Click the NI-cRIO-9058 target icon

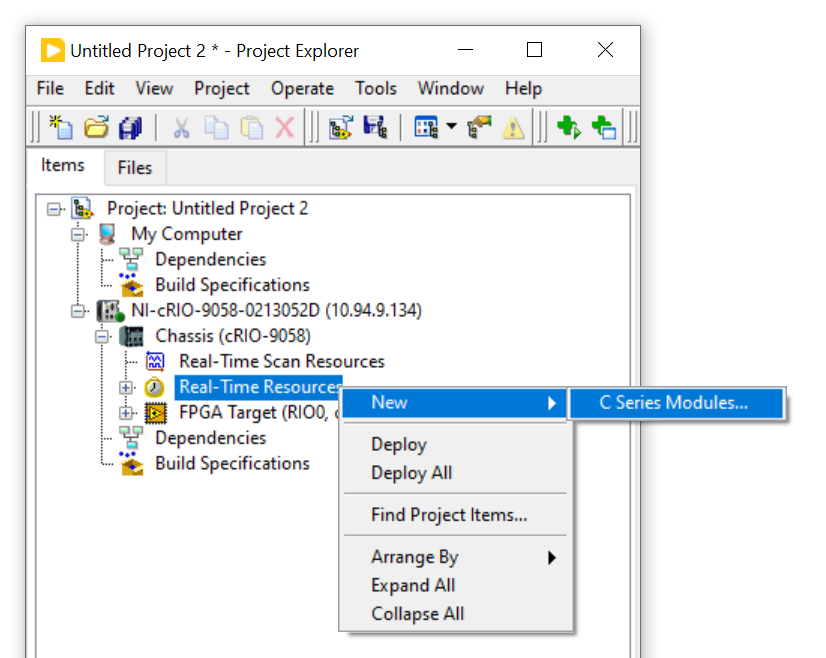111,311
